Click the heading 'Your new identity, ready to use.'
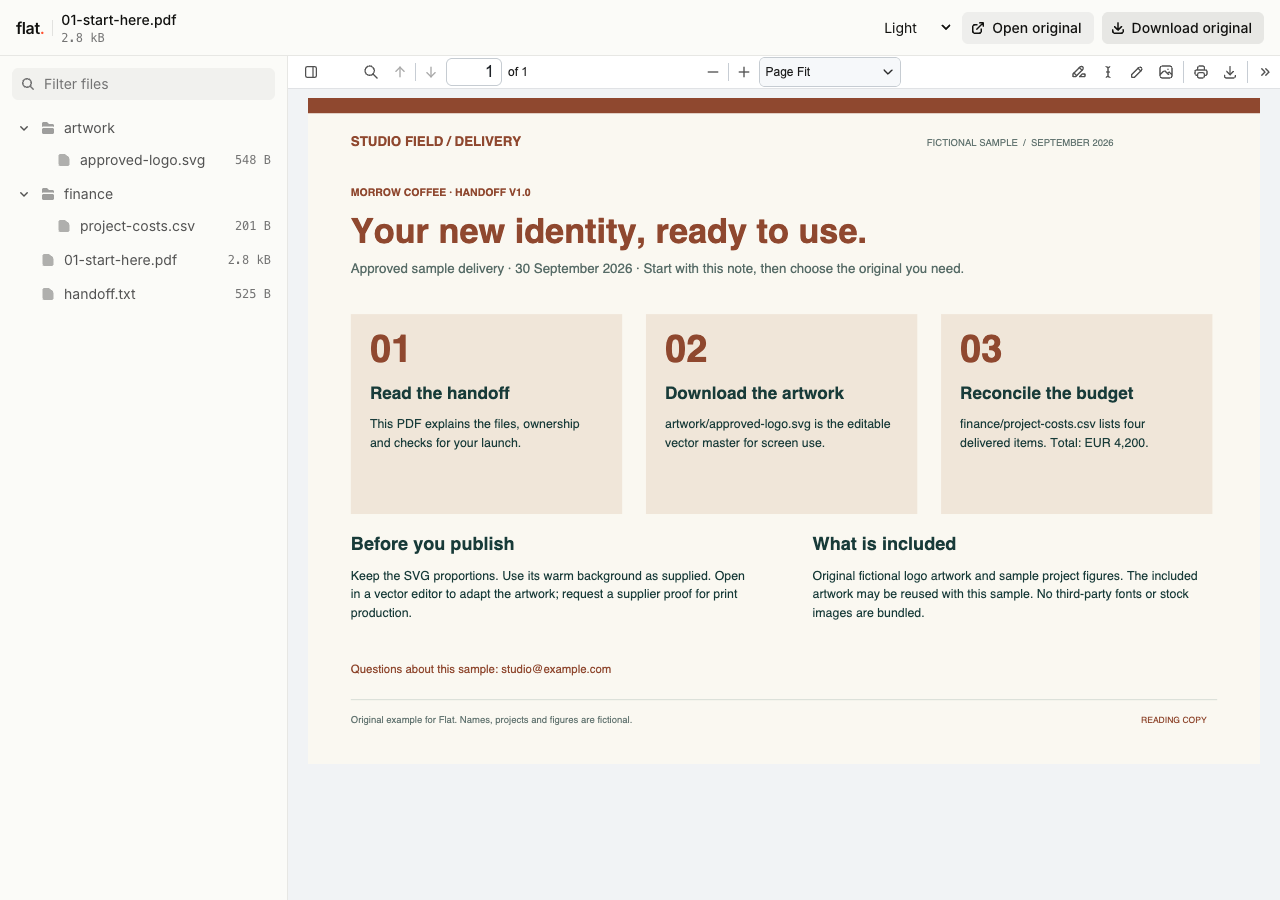1280x900 pixels. point(609,231)
